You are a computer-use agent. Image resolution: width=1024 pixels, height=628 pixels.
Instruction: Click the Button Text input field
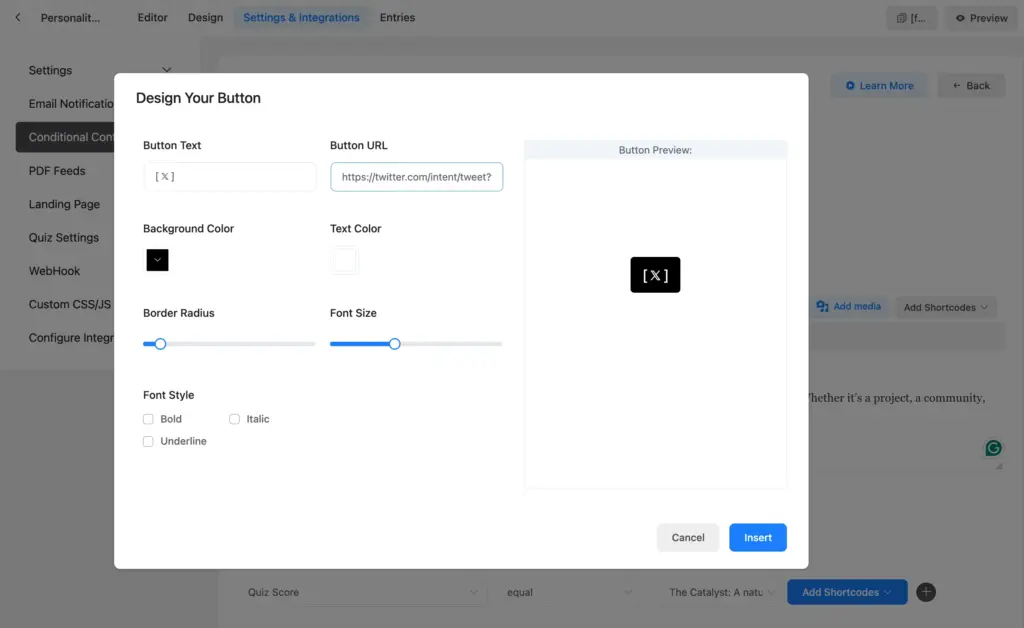(x=230, y=177)
